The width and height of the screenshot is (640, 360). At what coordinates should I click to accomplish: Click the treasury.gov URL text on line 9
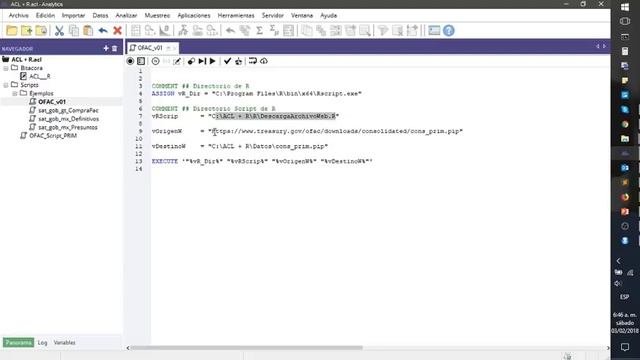click(337, 131)
